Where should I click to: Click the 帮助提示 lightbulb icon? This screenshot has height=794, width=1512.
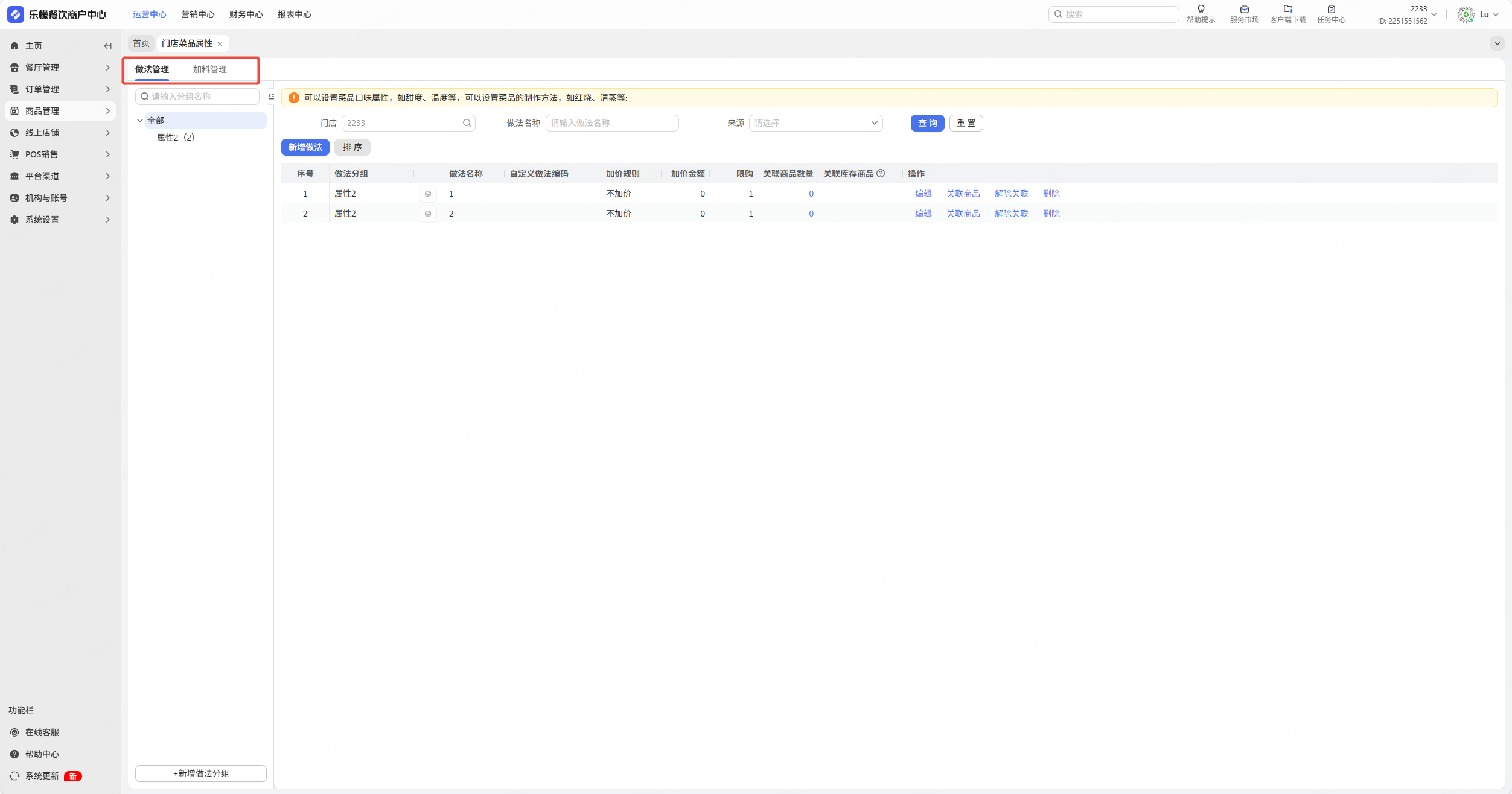[x=1201, y=9]
